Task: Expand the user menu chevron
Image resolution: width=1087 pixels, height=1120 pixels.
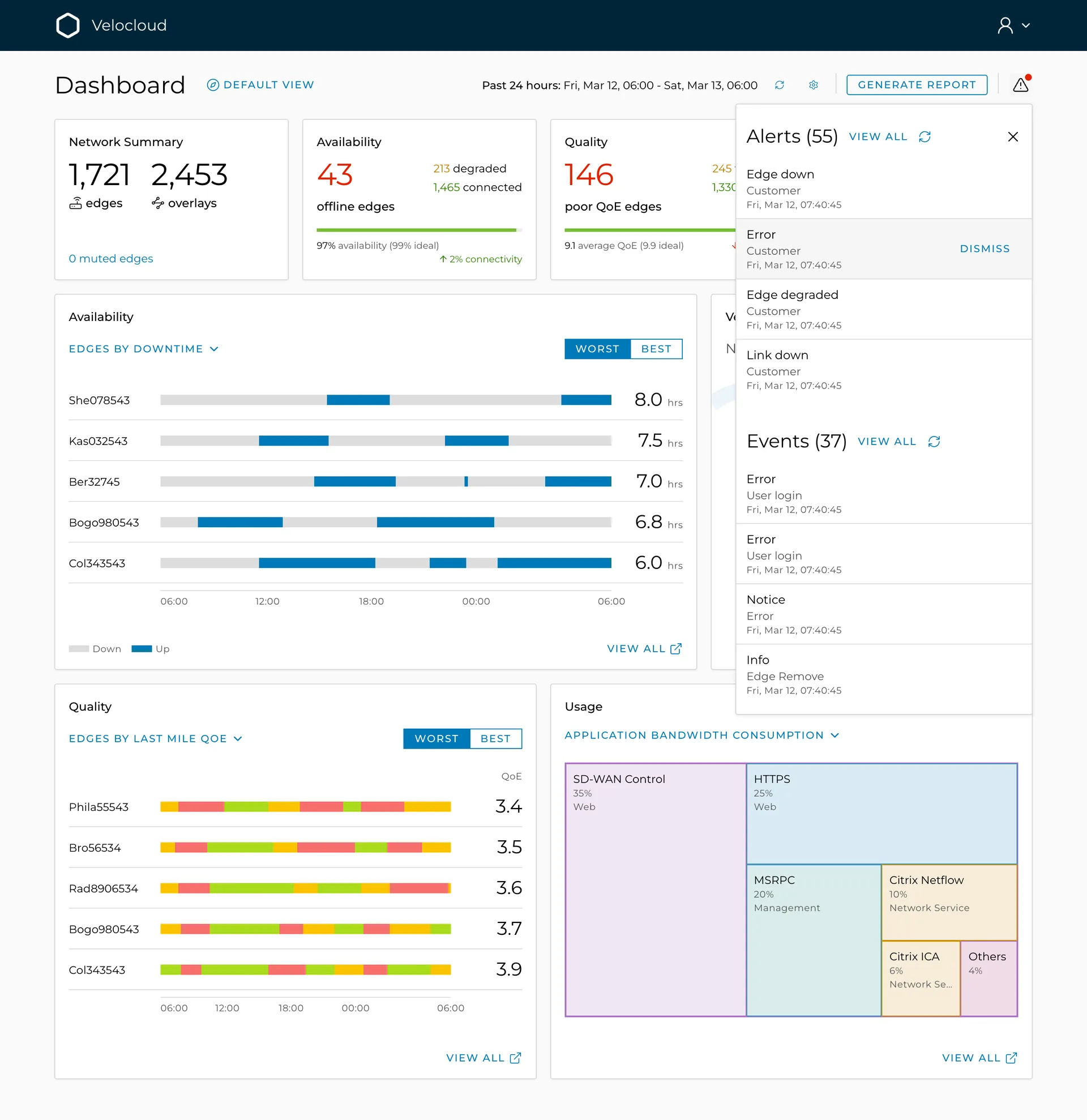Action: point(1026,25)
